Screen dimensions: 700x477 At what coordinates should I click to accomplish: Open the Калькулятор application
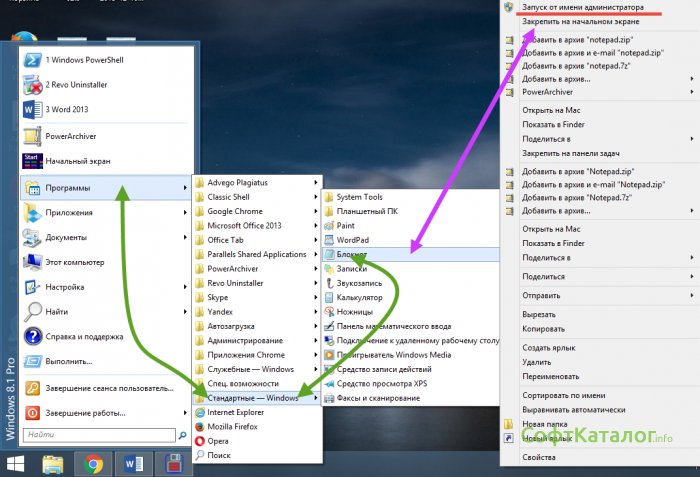(x=360, y=298)
